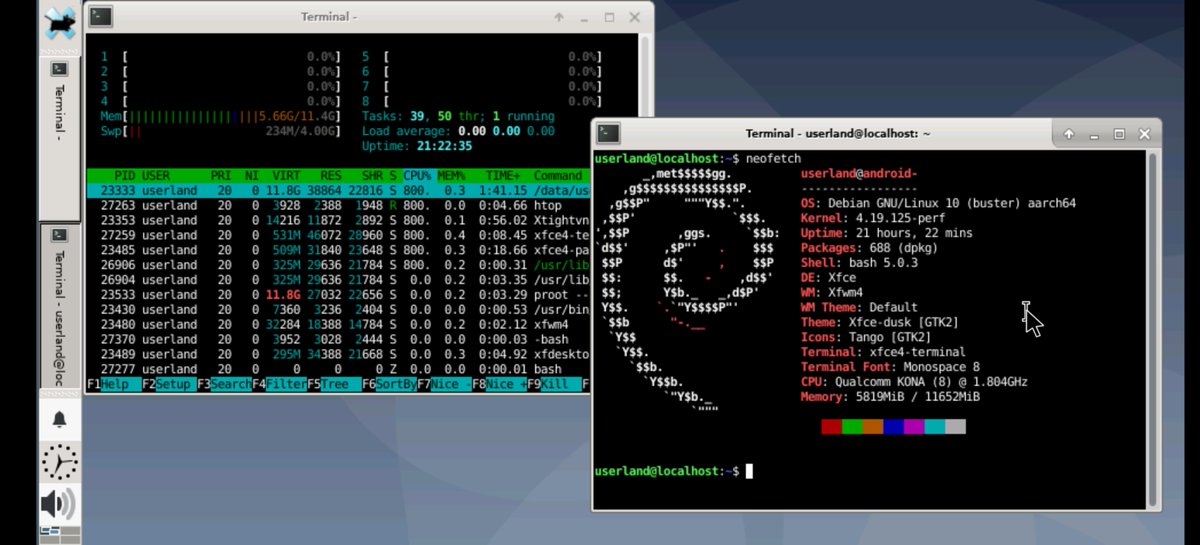Click F8 Nice + in htop bar
The image size is (1200, 545).
click(x=499, y=384)
